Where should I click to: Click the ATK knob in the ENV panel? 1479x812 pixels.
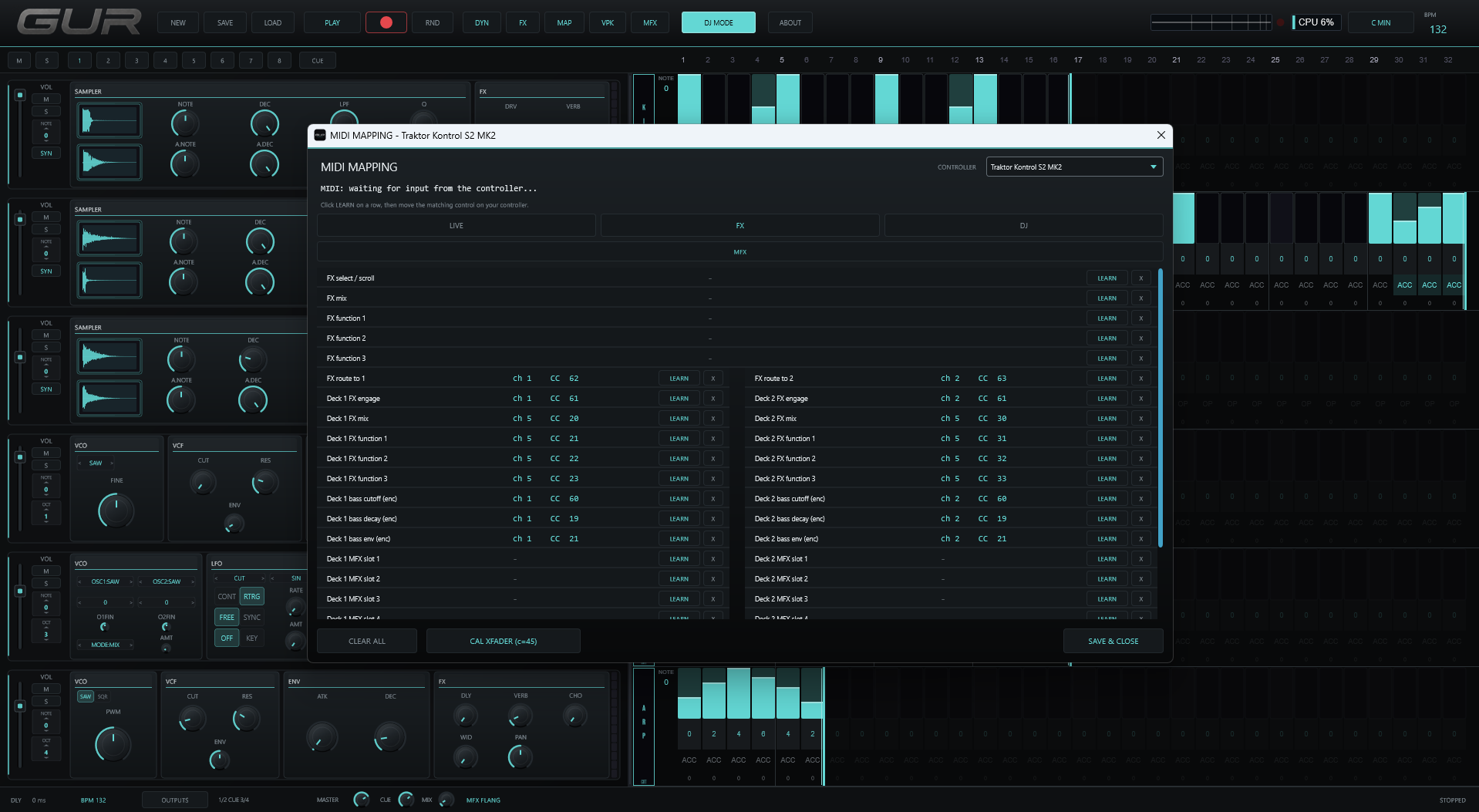tap(322, 737)
